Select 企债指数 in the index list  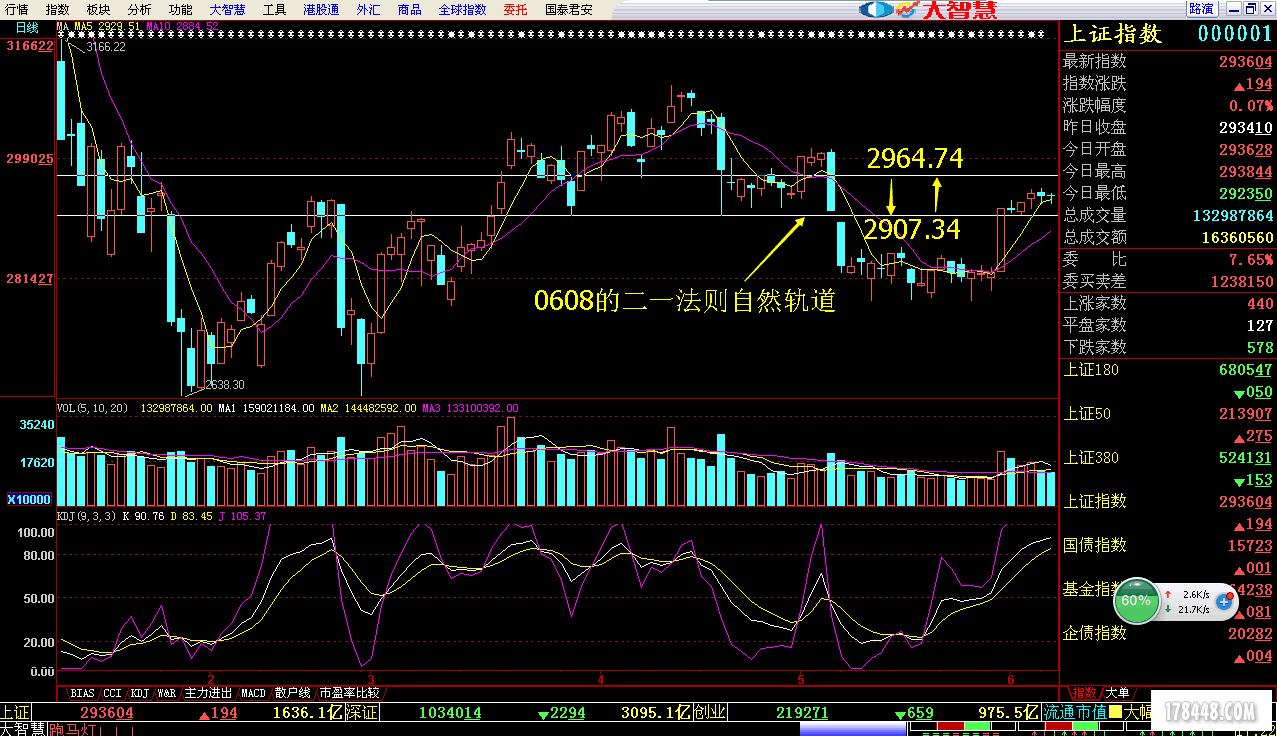[1094, 633]
